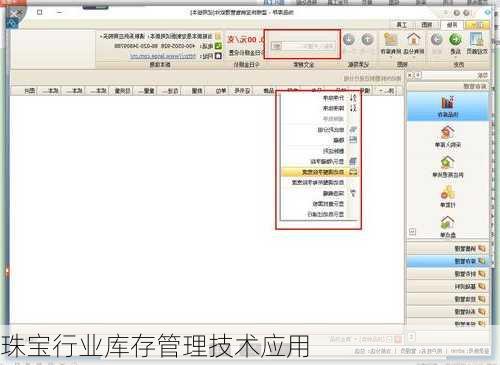Click the blue round download-arrow icon in the ribbon
Image resolution: width=500 pixels, height=365 pixels.
click(x=349, y=40)
